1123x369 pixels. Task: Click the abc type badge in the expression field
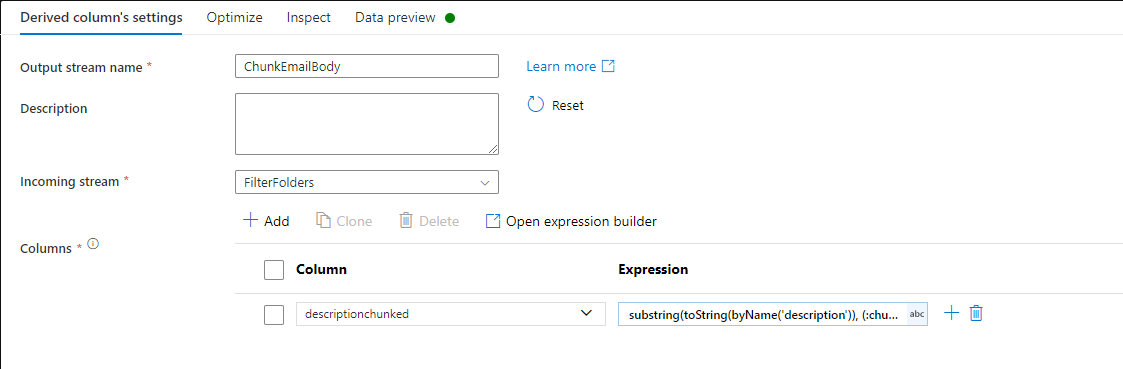pyautogui.click(x=917, y=314)
